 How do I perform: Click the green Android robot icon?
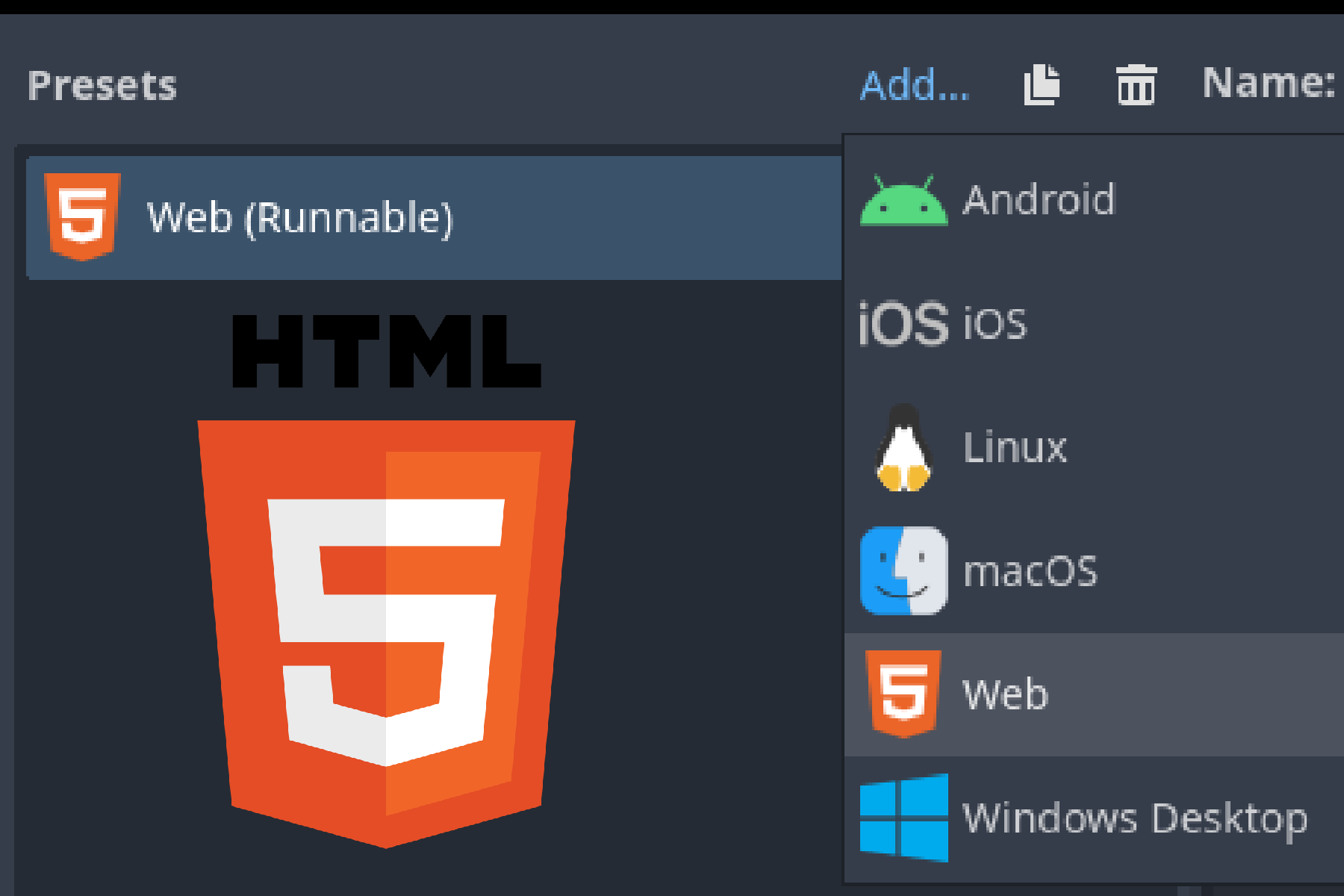click(903, 201)
